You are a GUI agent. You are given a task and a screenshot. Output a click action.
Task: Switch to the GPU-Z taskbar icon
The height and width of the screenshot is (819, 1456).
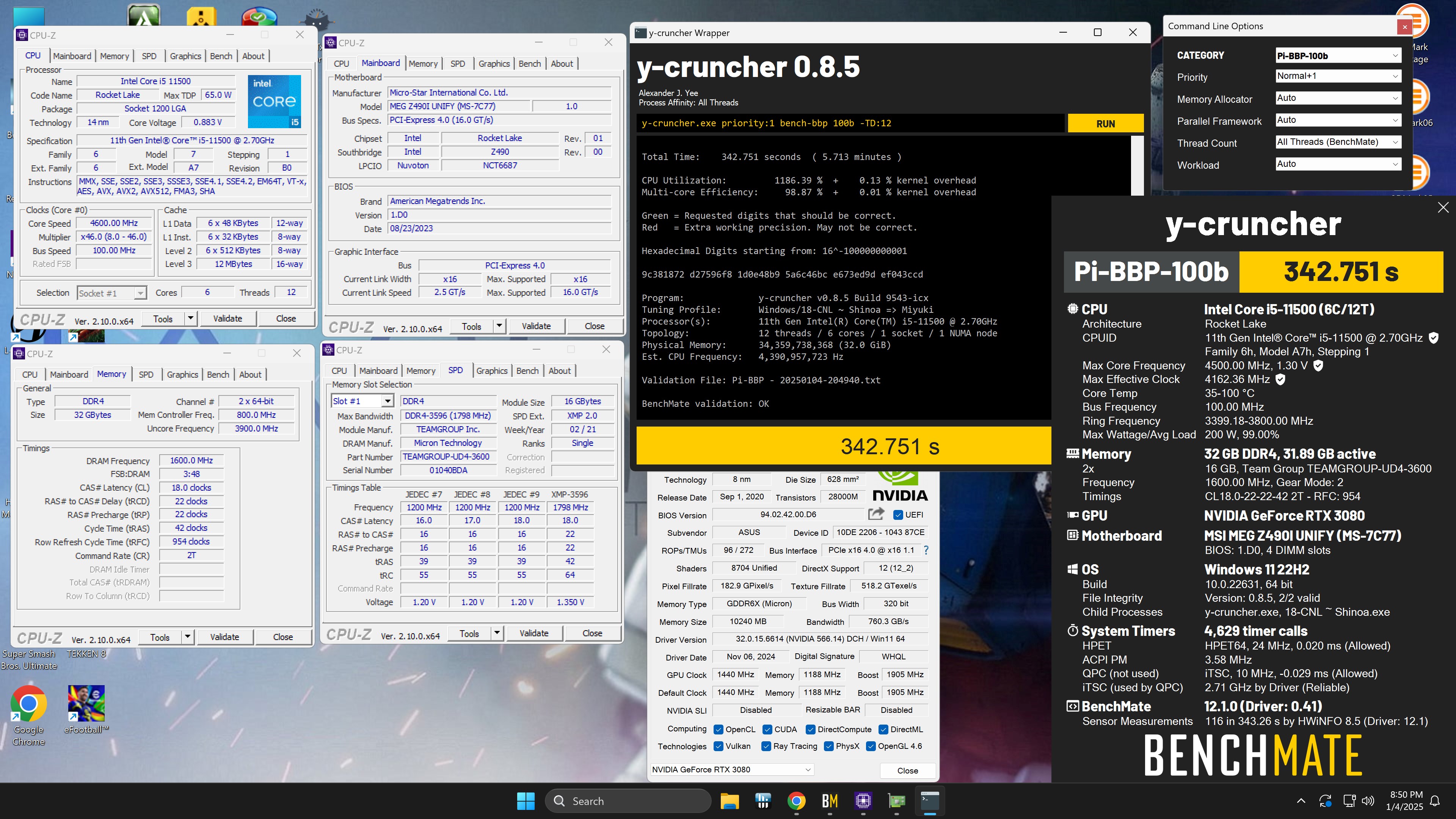pos(896,801)
